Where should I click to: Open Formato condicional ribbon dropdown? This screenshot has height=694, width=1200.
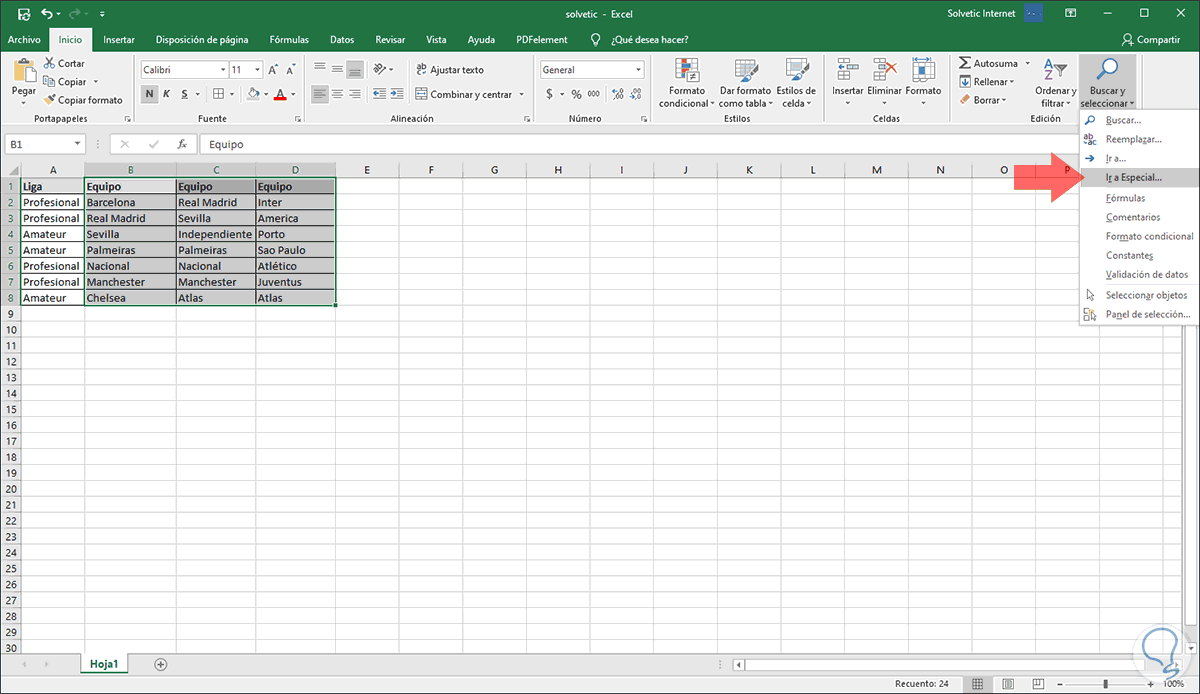click(x=687, y=84)
